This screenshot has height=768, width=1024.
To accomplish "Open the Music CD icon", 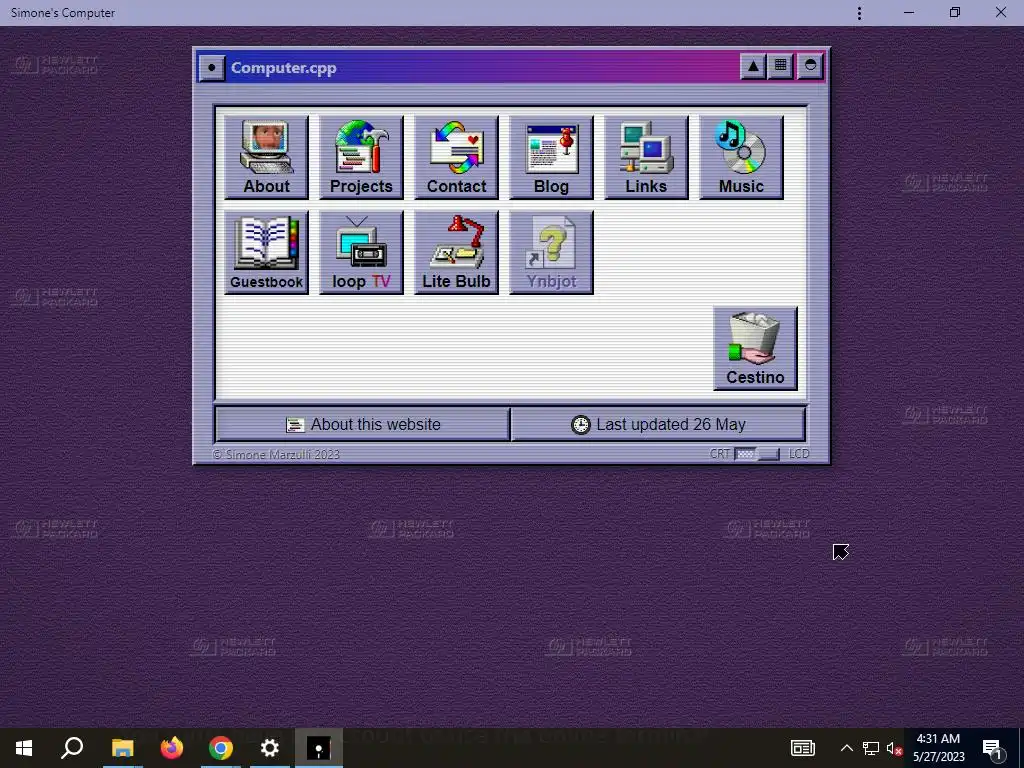I will 741,157.
